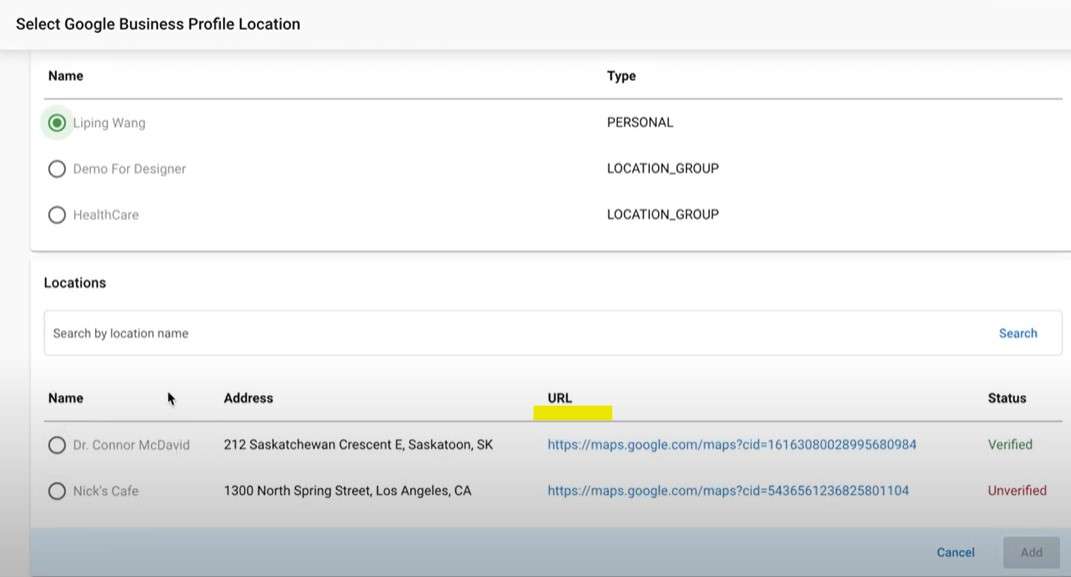
Task: Click the Nick's Cafe name label
Action: (106, 491)
